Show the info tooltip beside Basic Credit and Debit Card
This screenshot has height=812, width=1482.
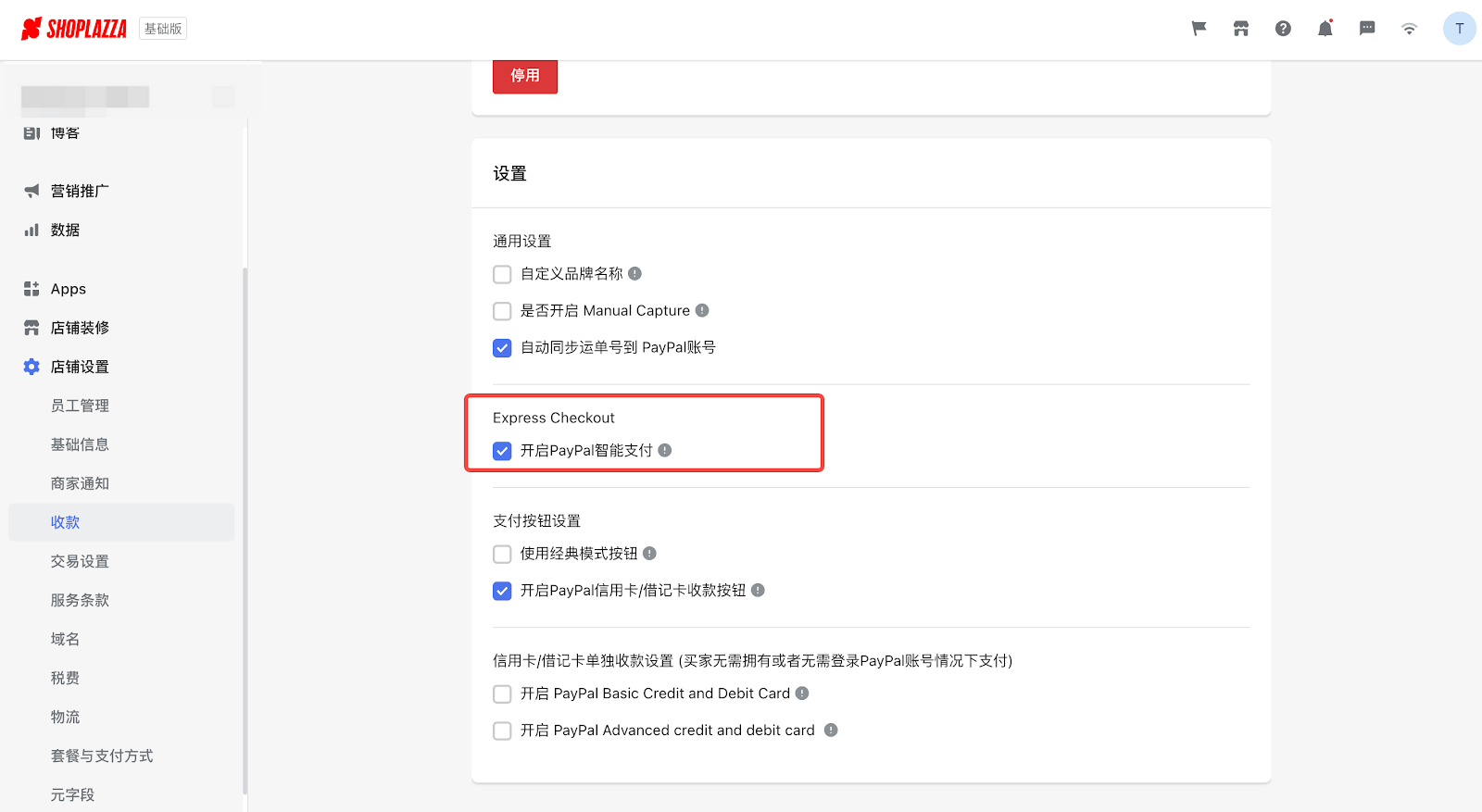[x=802, y=693]
